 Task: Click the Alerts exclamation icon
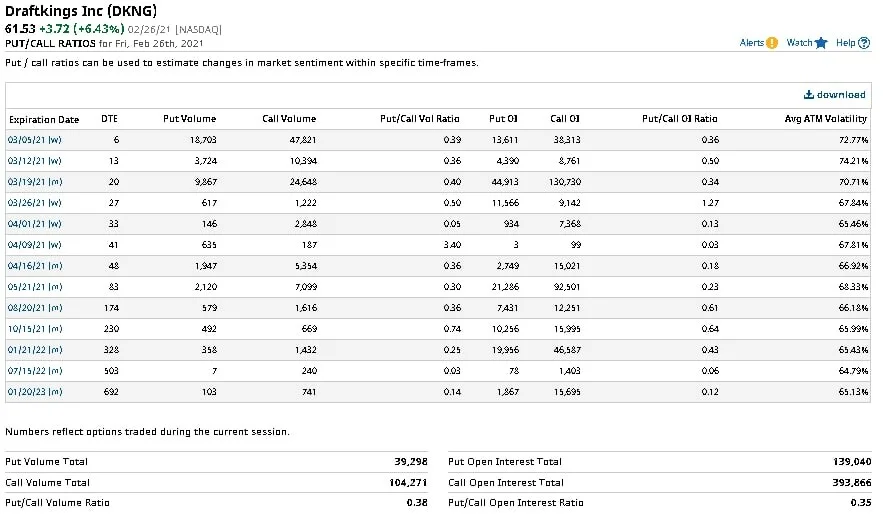click(x=771, y=43)
